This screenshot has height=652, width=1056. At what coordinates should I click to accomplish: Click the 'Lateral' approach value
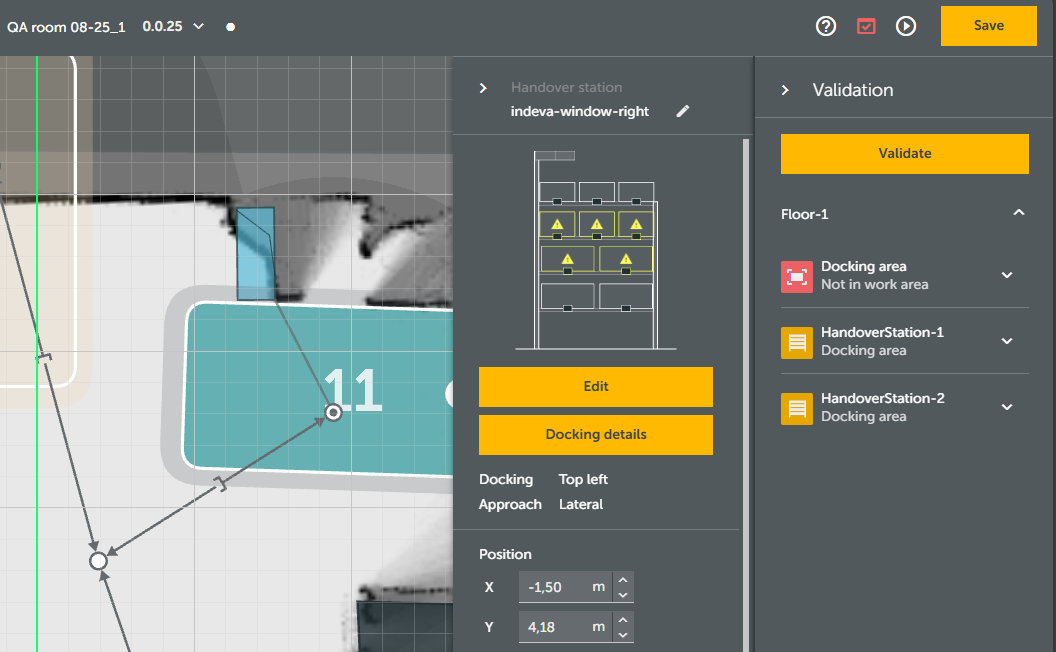[581, 504]
